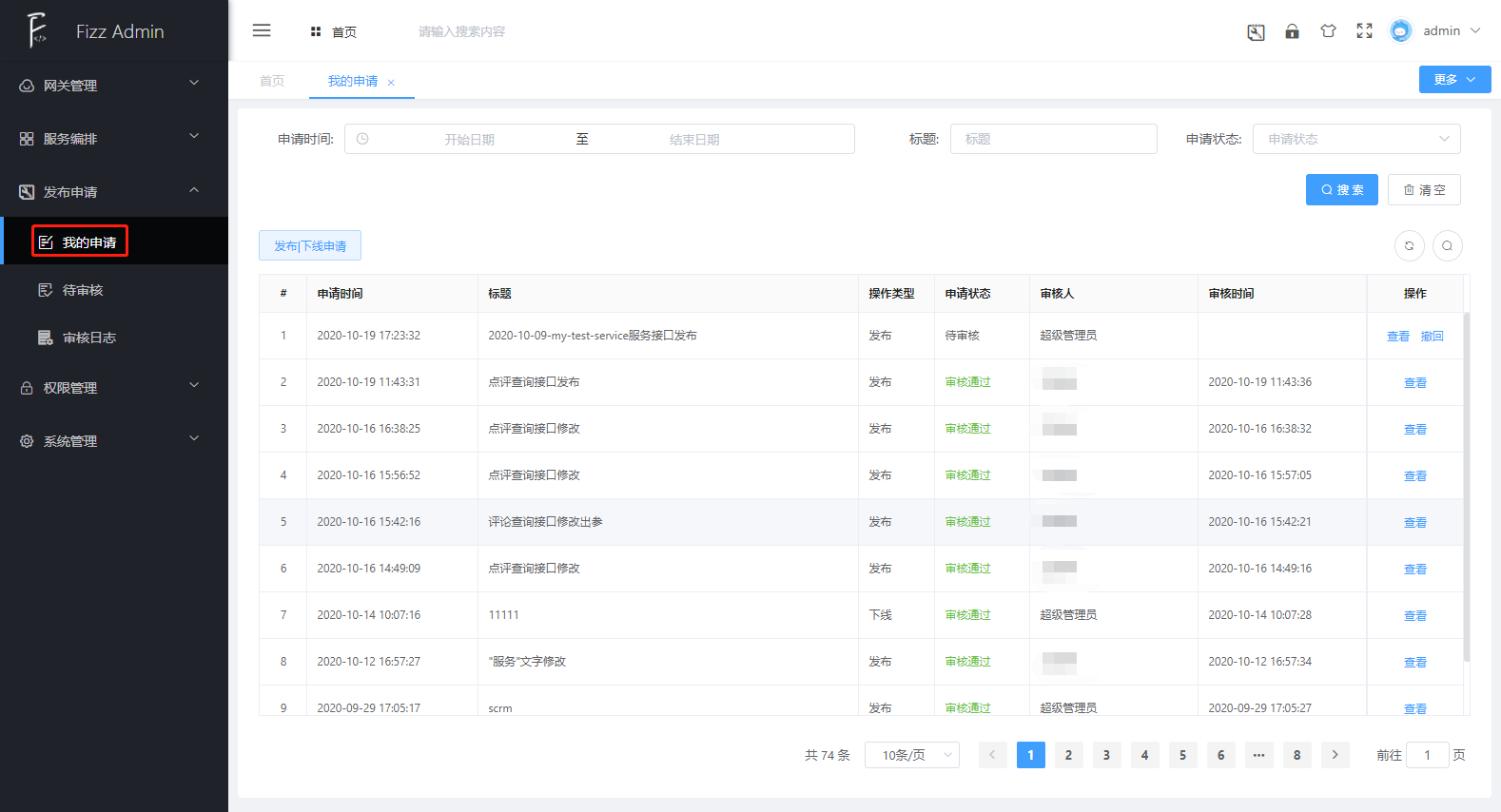The image size is (1501, 812).
Task: Click the refresh table circular icon
Action: 1409,245
